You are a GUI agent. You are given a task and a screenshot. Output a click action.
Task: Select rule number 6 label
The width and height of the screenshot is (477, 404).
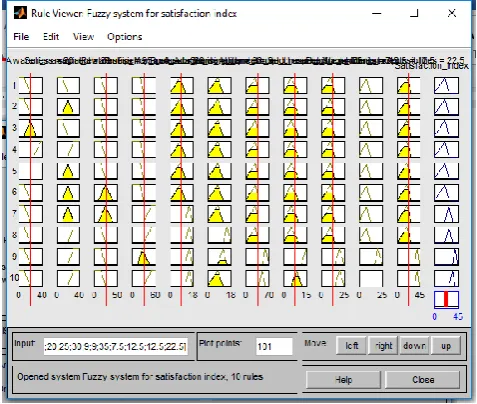[14, 192]
